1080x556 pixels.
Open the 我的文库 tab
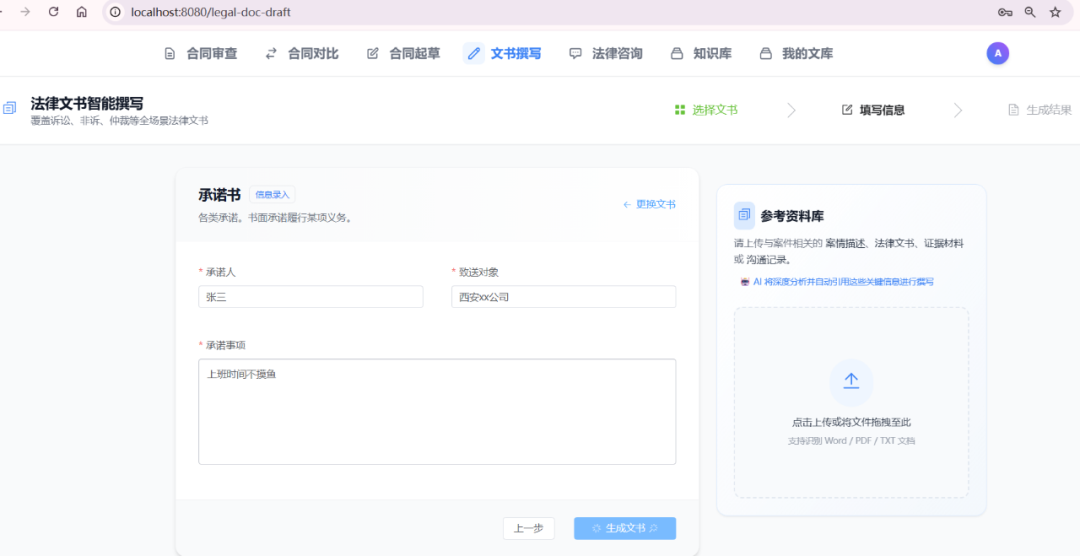[796, 54]
